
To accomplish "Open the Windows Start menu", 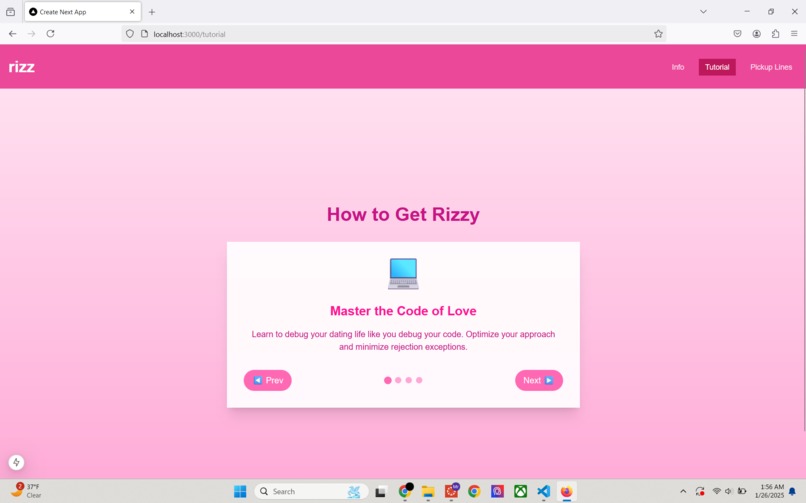I will coord(240,492).
